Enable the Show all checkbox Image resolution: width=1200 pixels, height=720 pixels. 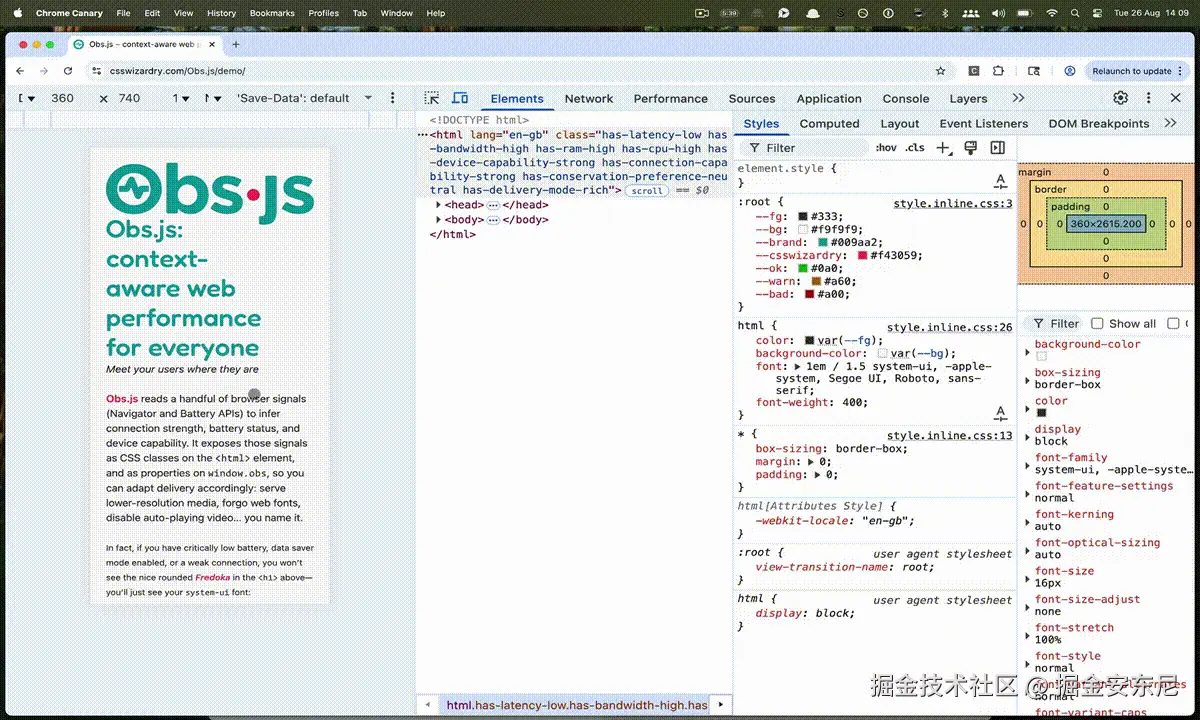point(1097,323)
